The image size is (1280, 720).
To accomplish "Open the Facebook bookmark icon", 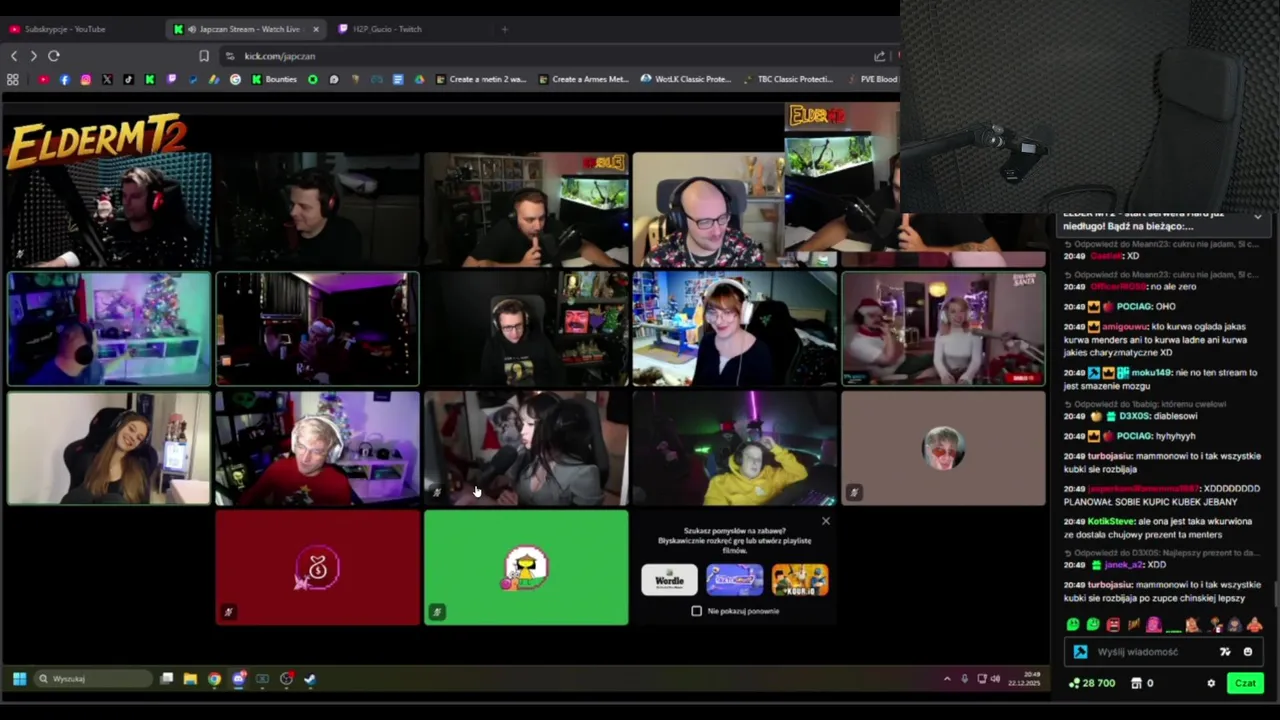I will click(x=65, y=79).
